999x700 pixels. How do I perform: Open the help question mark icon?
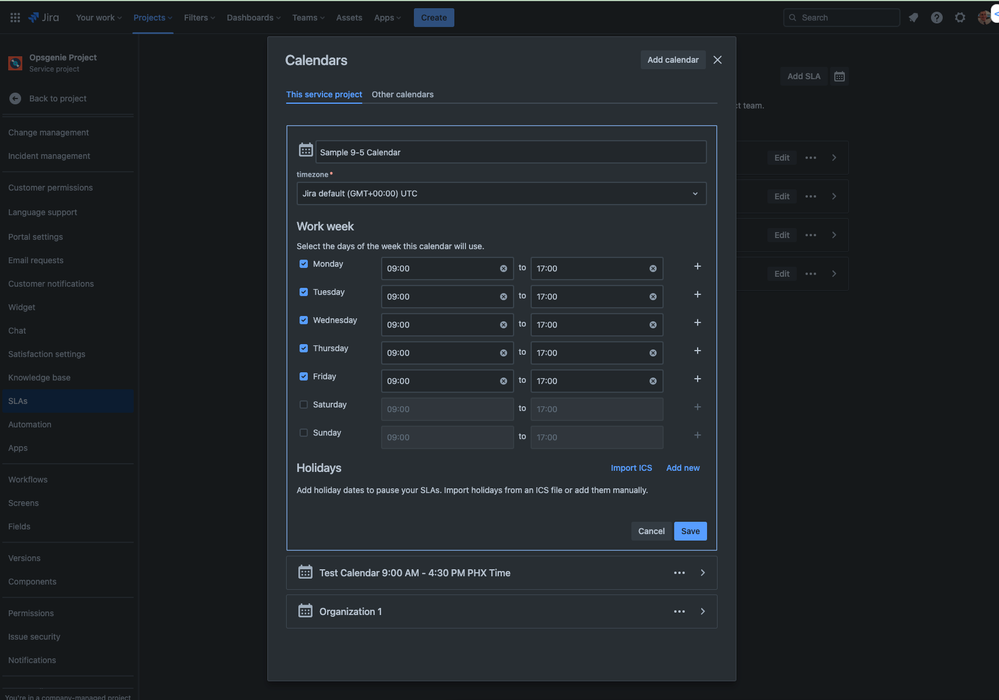click(937, 18)
